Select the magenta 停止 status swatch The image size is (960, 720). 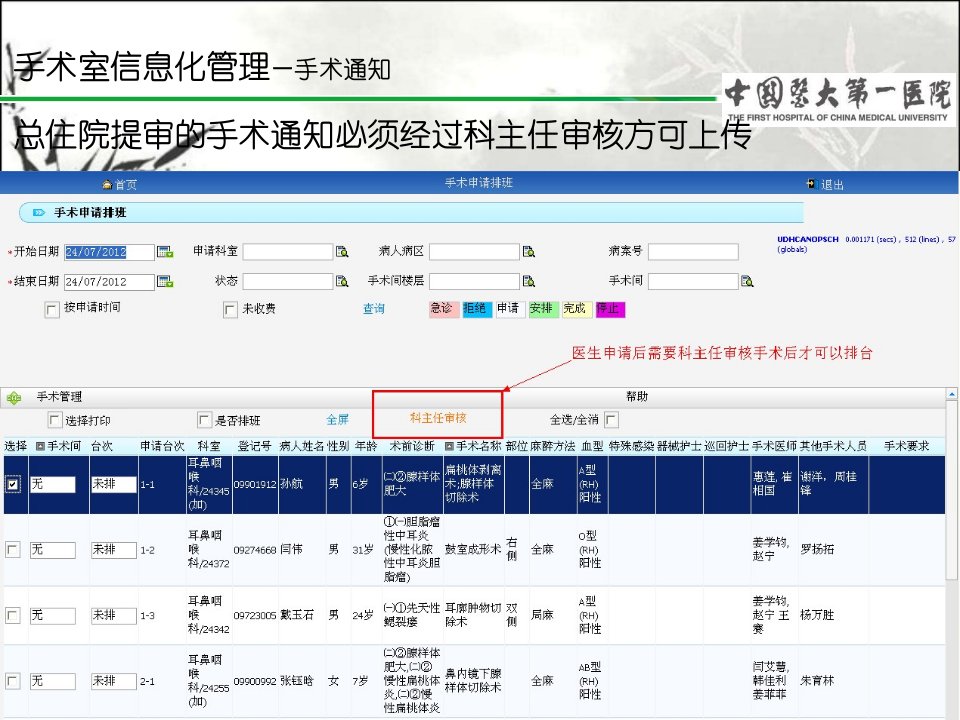[610, 309]
